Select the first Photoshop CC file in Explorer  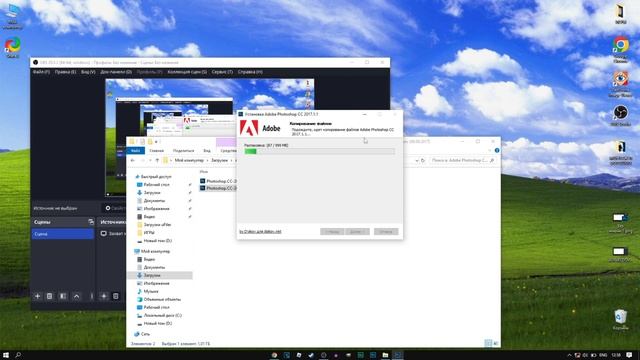click(218, 181)
